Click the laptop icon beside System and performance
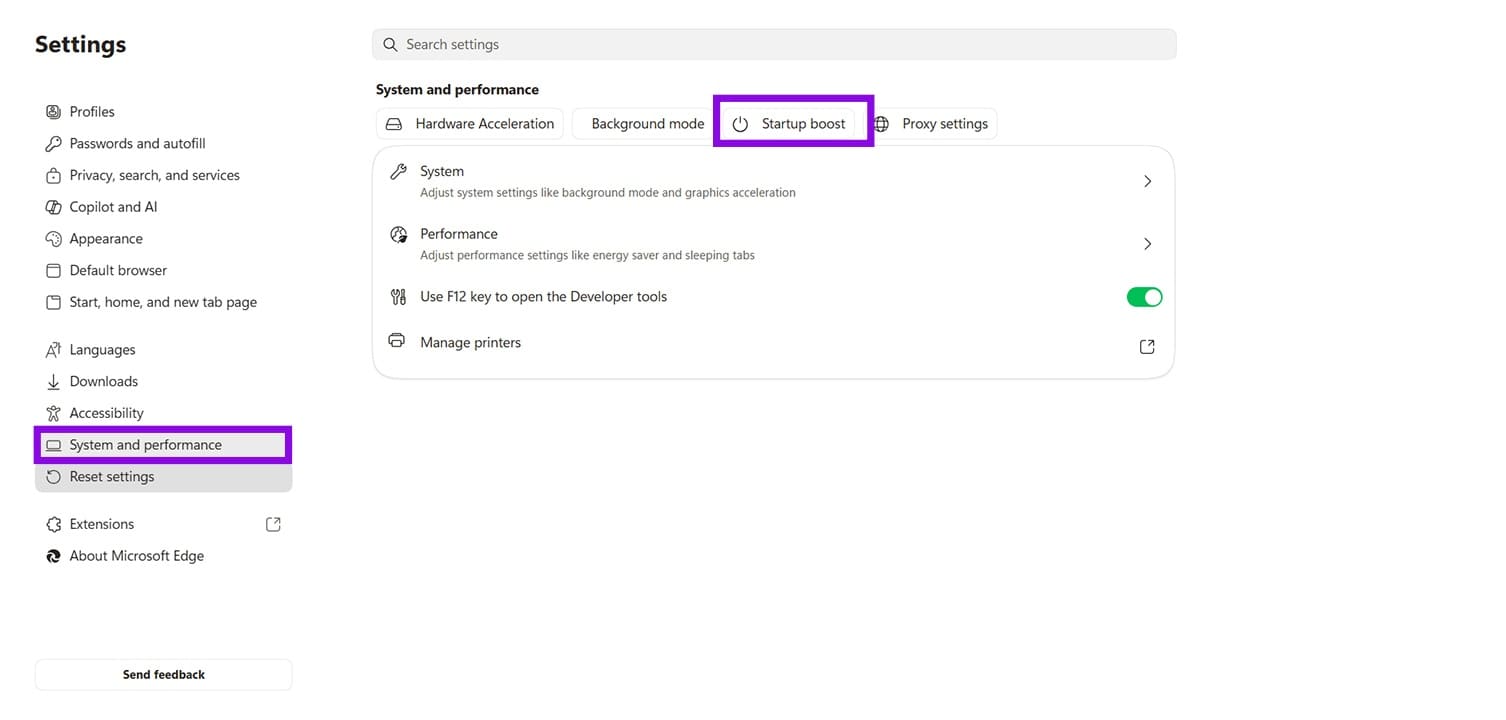1506x720 pixels. [54, 445]
